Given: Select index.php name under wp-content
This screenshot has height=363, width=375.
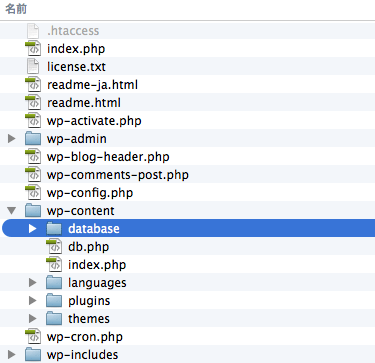Looking at the screenshot, I should pyautogui.click(x=97, y=265).
